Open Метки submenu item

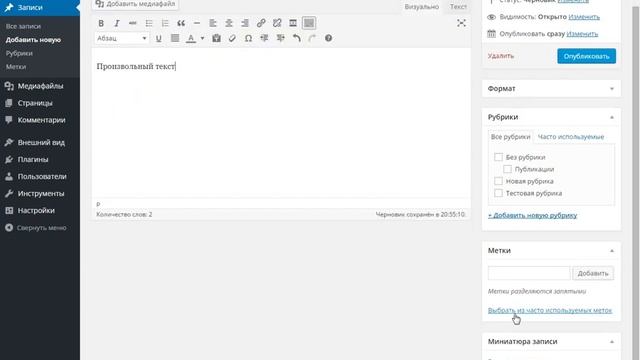(16, 67)
